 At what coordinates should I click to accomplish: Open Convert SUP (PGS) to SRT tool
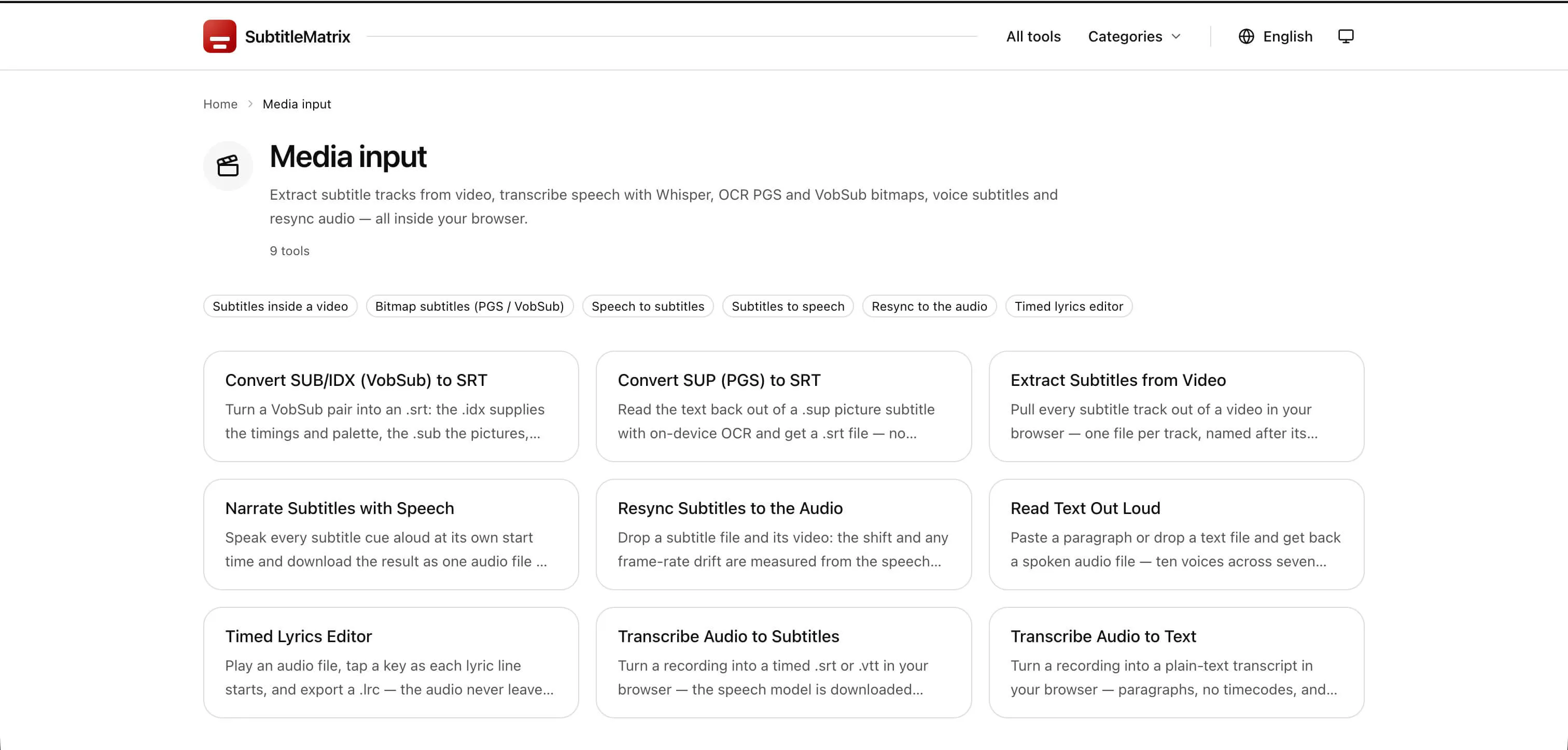click(783, 406)
